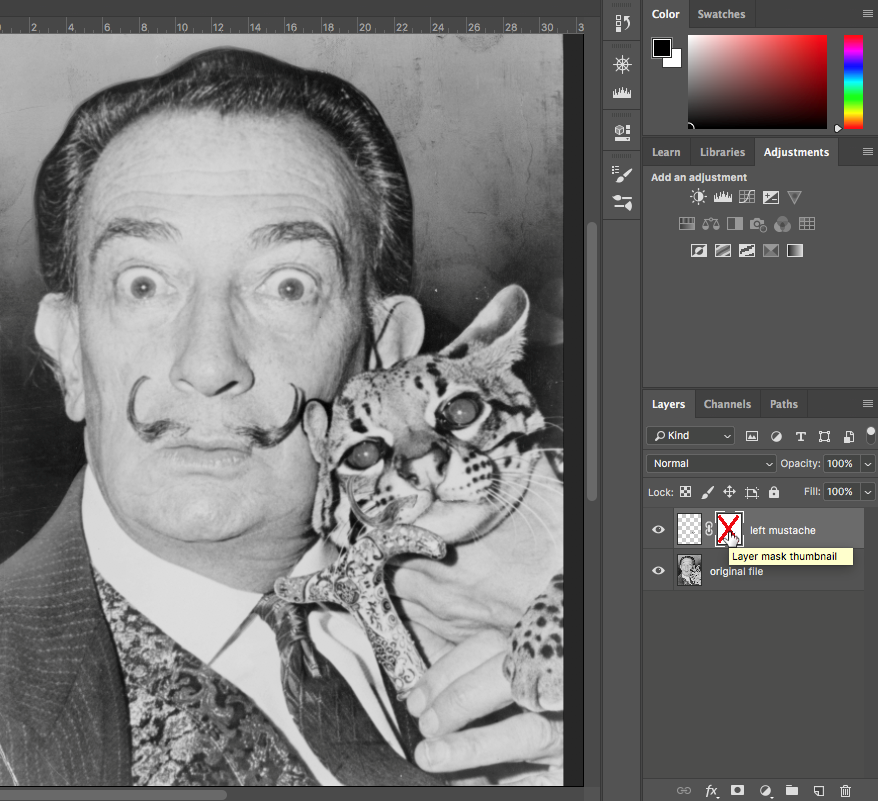Click the Delete layer trash icon
This screenshot has height=801, width=878.
point(845,790)
